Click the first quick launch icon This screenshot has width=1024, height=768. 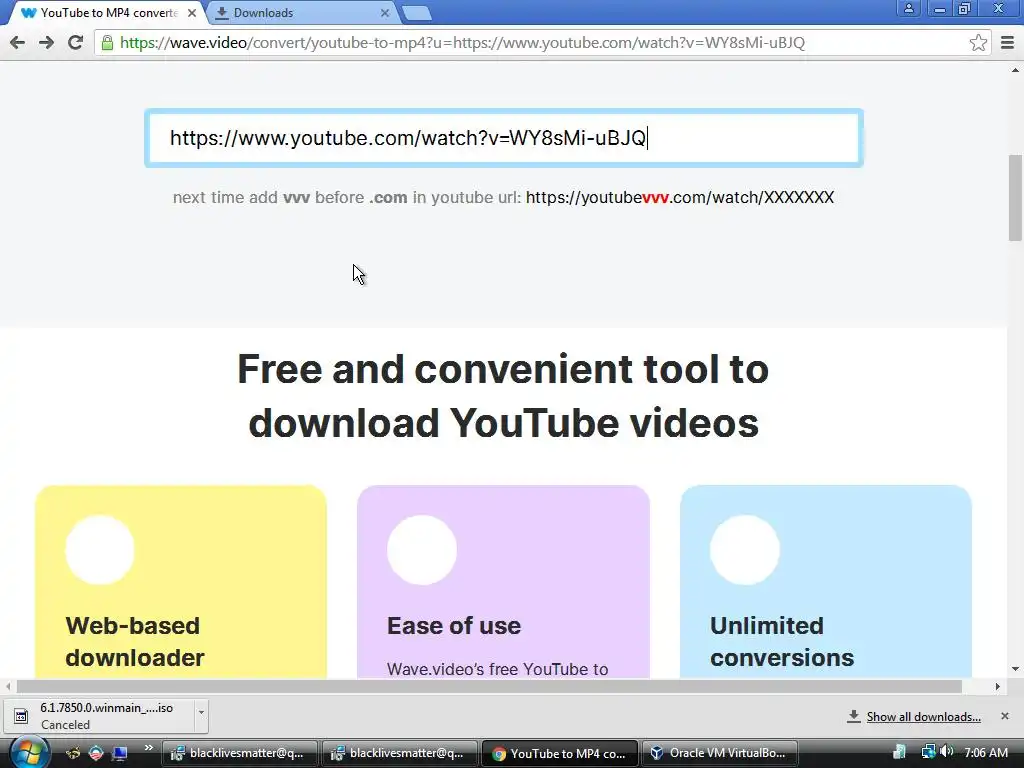[x=73, y=753]
